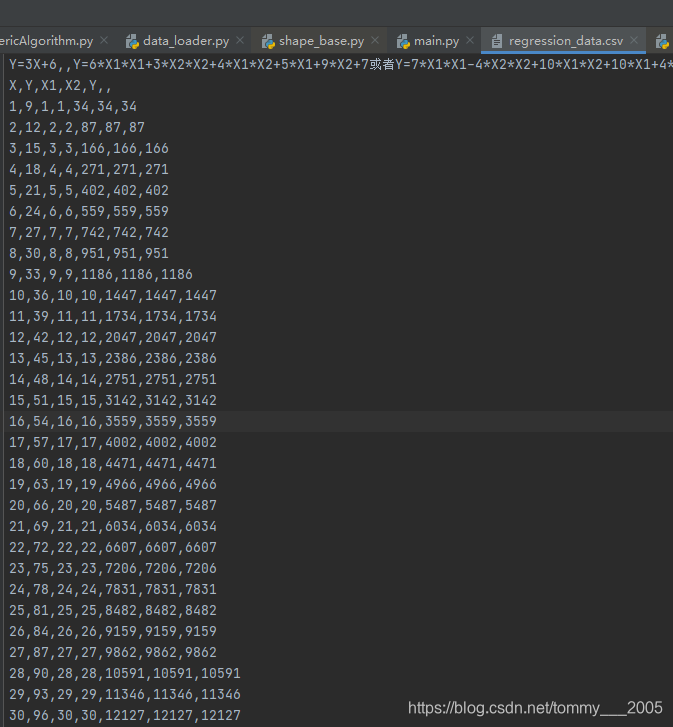Click the Python icon on shape_base.py tab
Viewport: 673px width, 727px height.
(x=268, y=41)
